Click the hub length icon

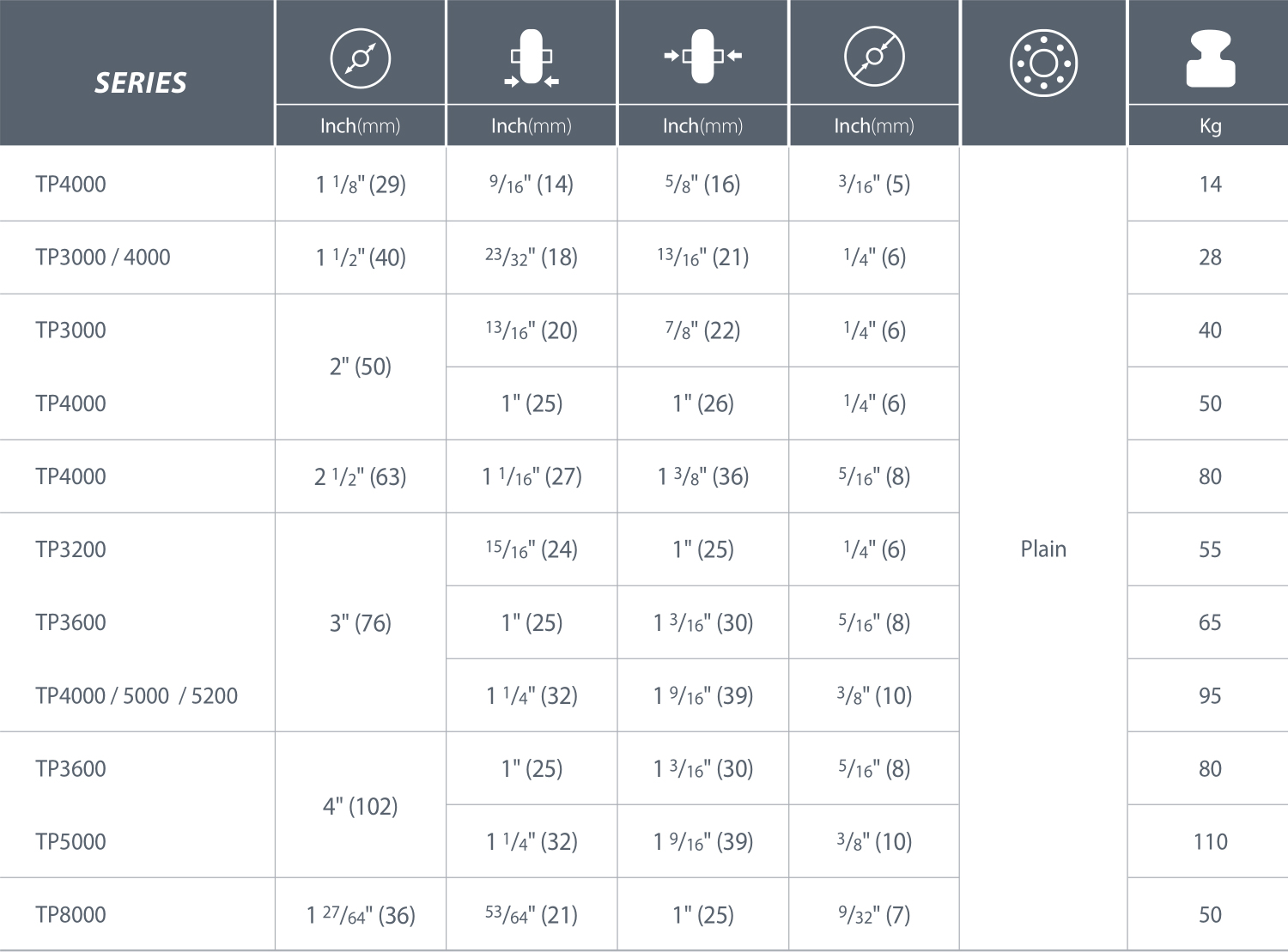(x=703, y=57)
